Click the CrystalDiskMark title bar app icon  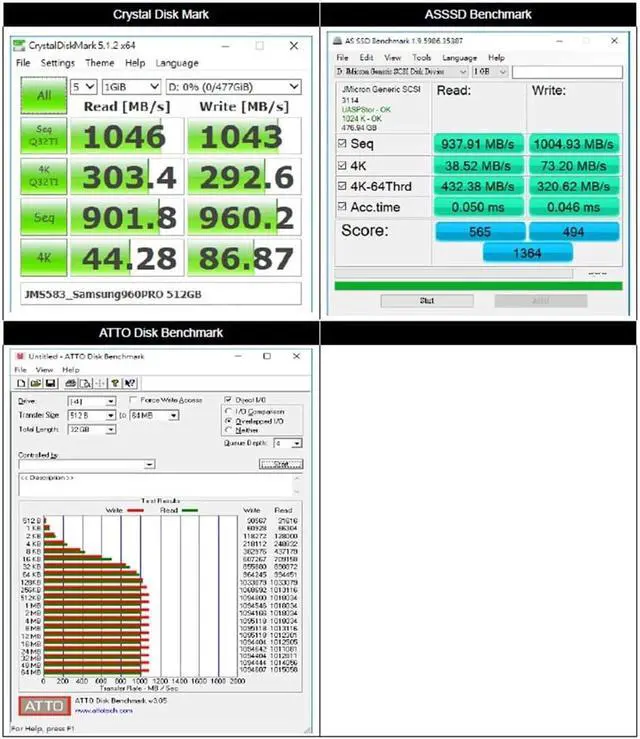coord(19,46)
